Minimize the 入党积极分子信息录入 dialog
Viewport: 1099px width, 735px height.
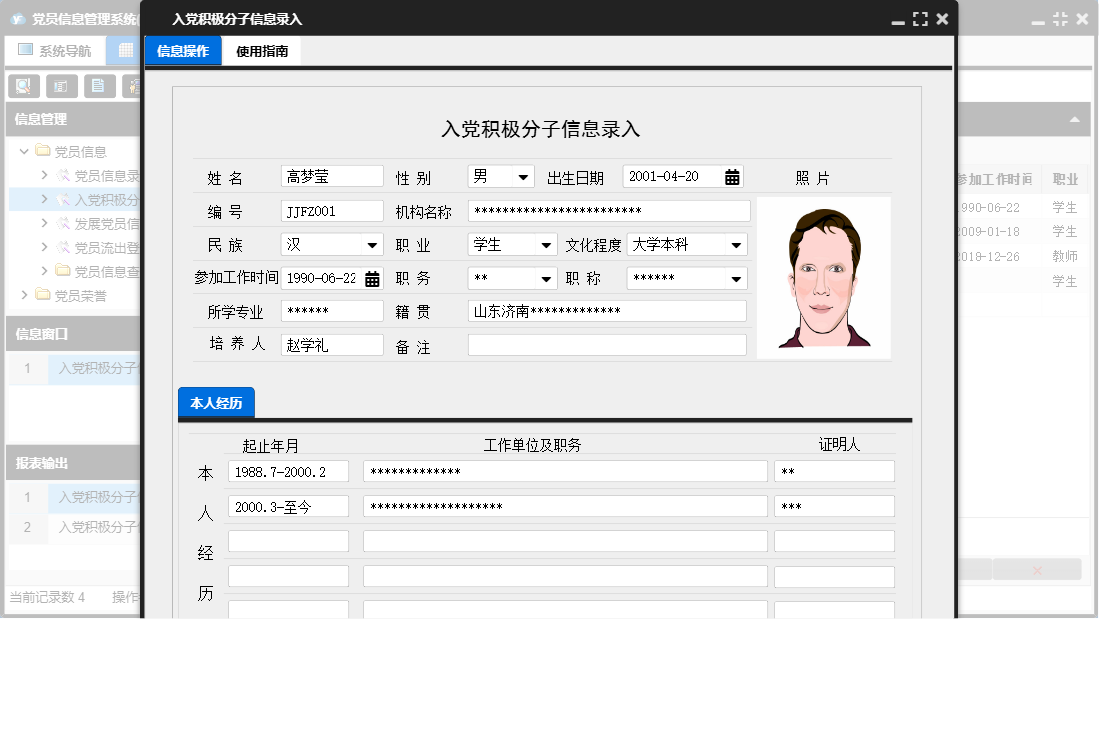coord(898,20)
